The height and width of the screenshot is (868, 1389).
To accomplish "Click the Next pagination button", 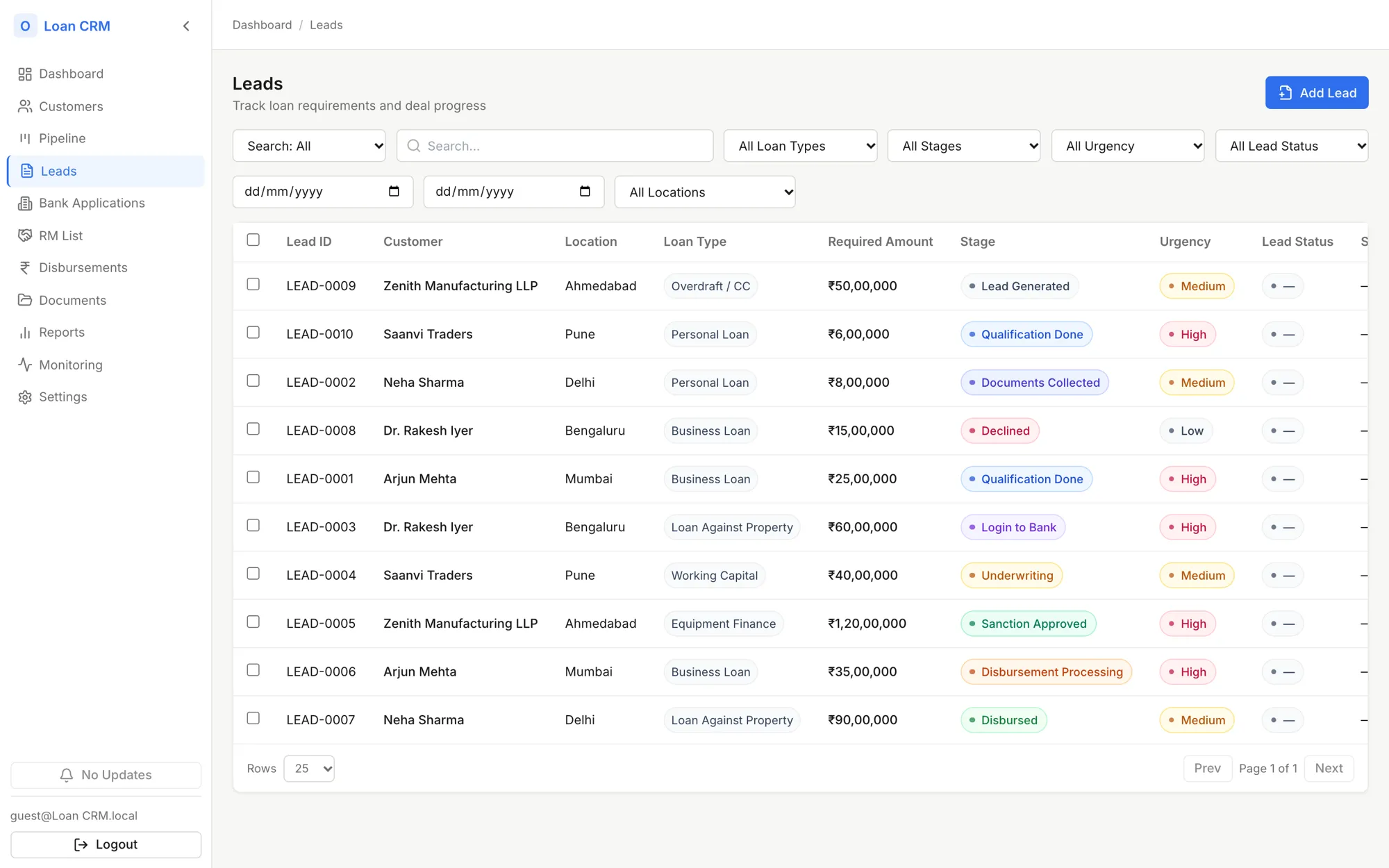I will click(x=1329, y=769).
